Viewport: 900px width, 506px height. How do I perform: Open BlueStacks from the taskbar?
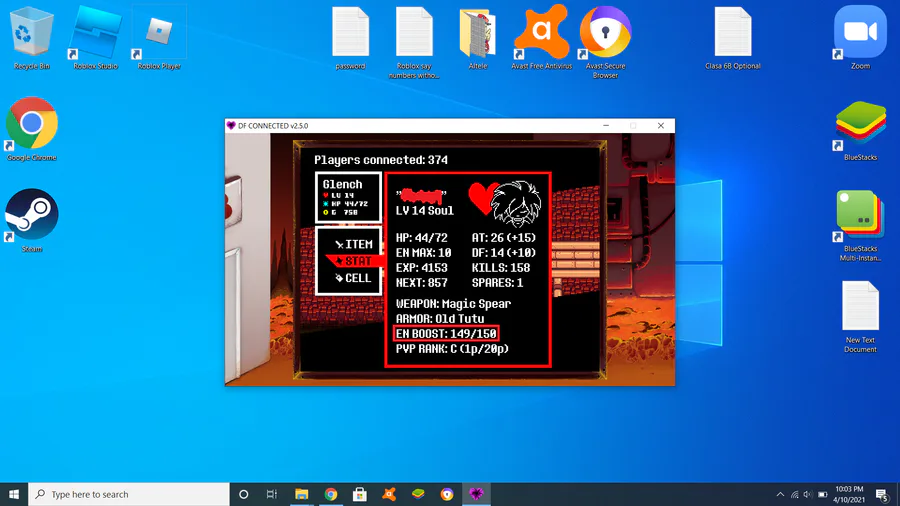(418, 494)
